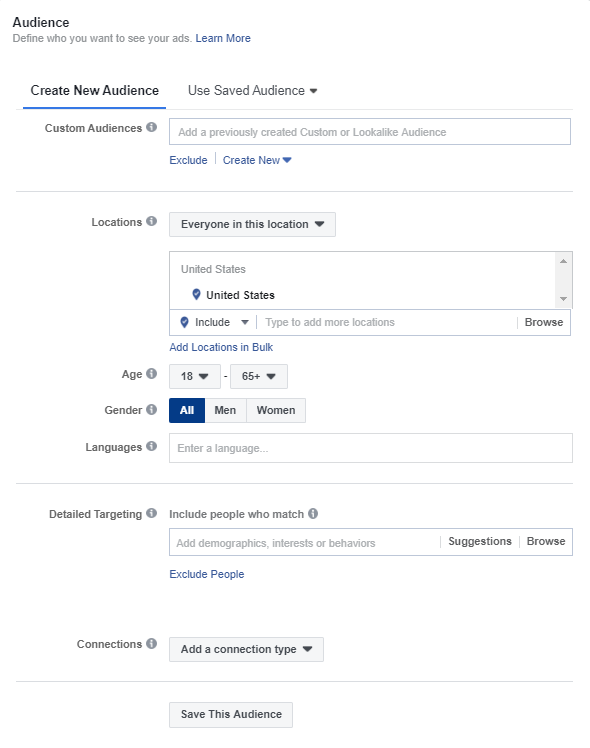
Task: Open the Add Locations in Bulk link
Action: click(221, 347)
